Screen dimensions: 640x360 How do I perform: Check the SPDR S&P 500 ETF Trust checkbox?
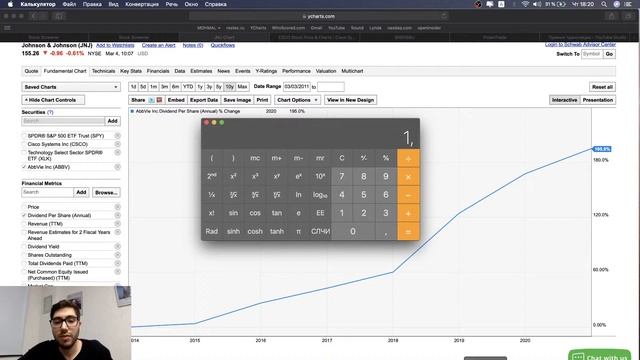24,136
